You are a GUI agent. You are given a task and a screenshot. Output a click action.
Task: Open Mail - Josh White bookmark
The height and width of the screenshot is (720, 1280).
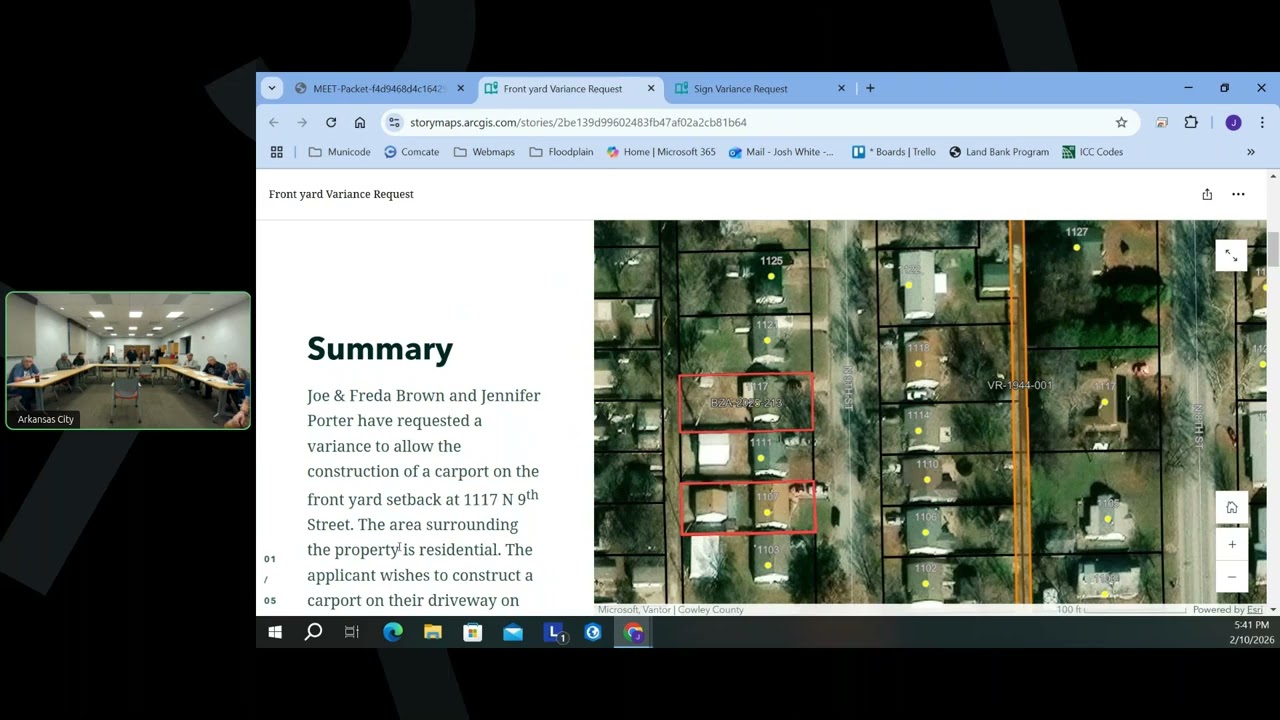tap(781, 152)
